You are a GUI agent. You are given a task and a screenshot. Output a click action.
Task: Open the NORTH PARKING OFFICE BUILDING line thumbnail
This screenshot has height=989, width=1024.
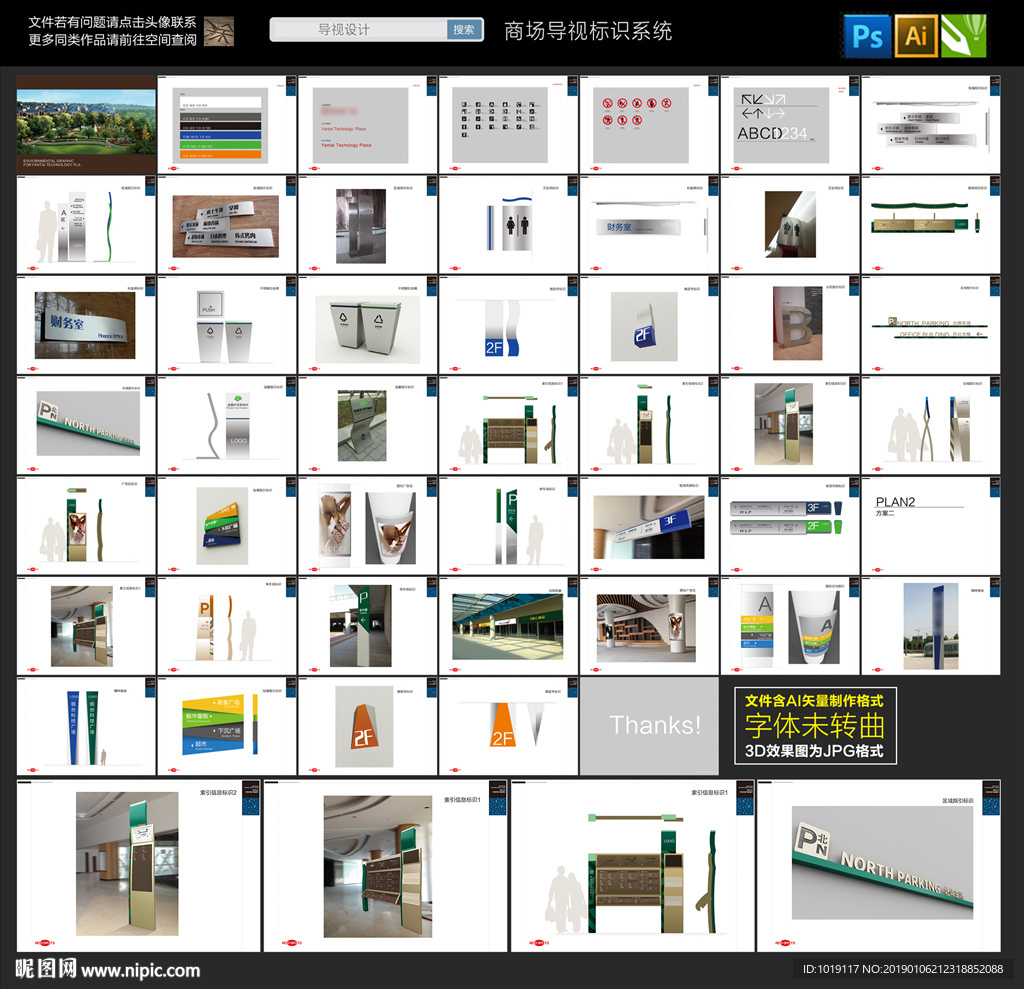pyautogui.click(x=931, y=325)
